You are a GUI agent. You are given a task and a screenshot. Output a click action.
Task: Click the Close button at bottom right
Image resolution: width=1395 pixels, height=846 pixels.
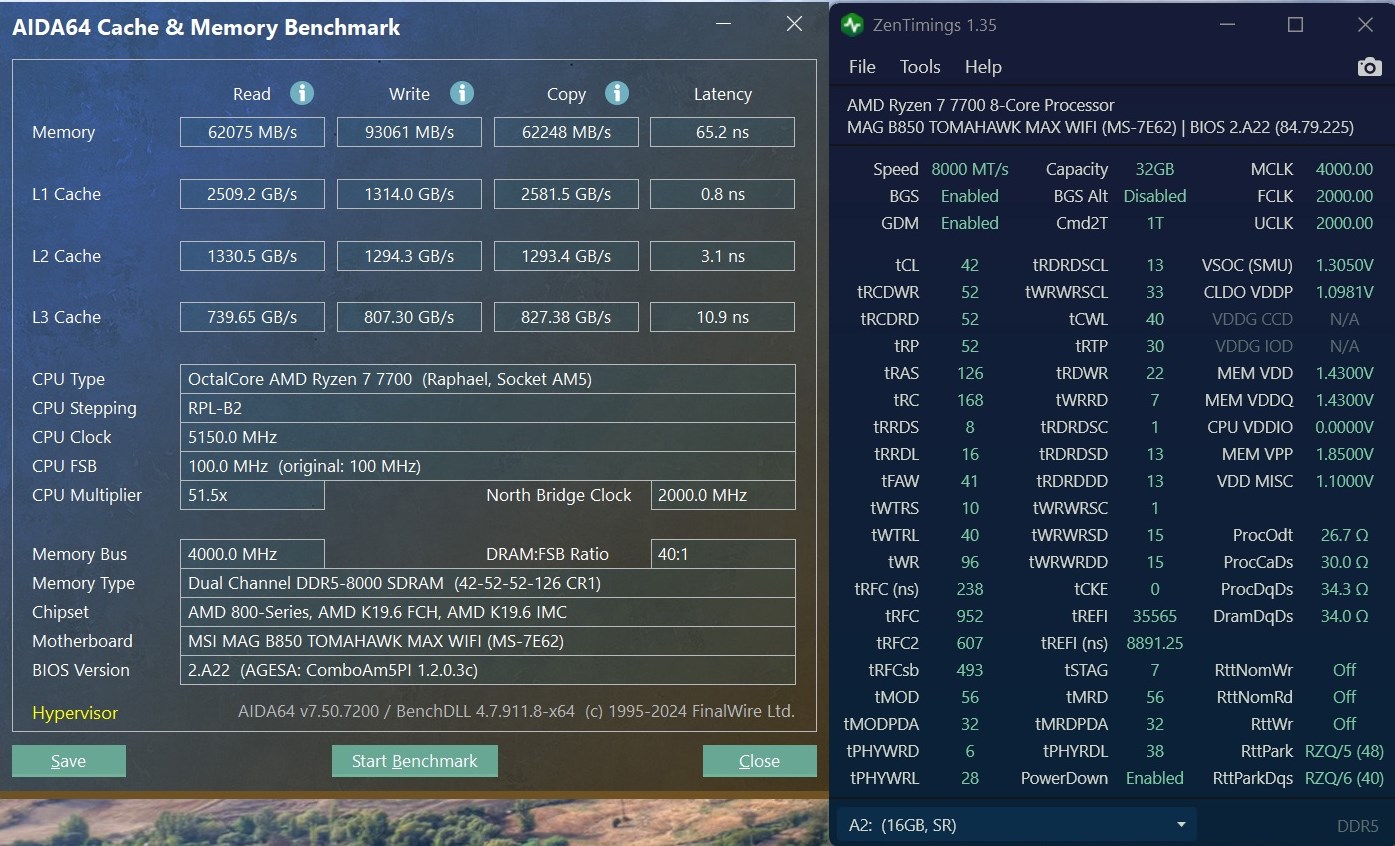coord(759,761)
